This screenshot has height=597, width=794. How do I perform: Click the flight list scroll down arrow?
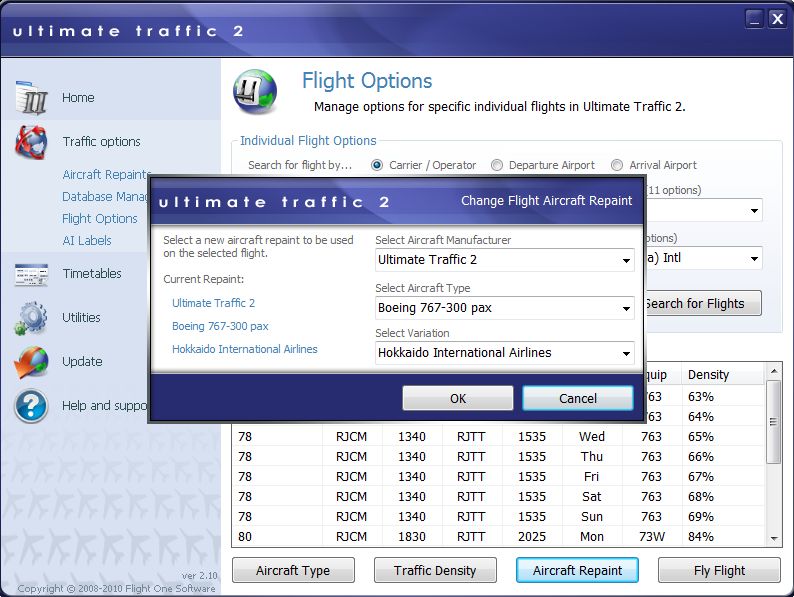(774, 539)
